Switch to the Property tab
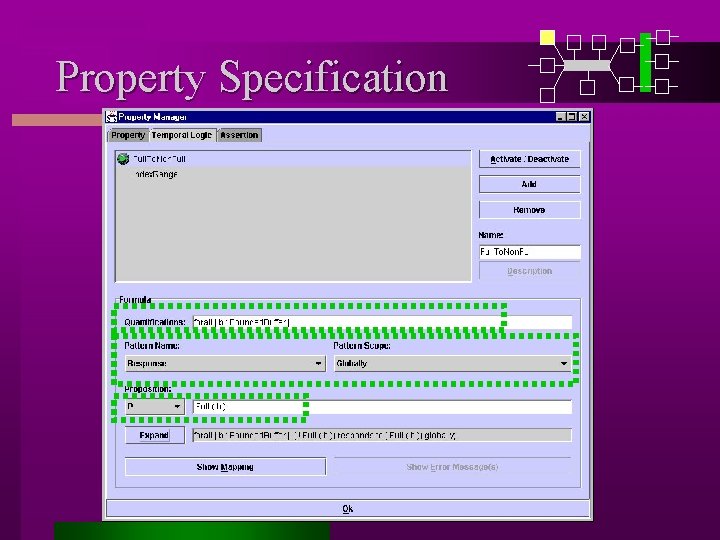This screenshot has width=720, height=540. 128,135
